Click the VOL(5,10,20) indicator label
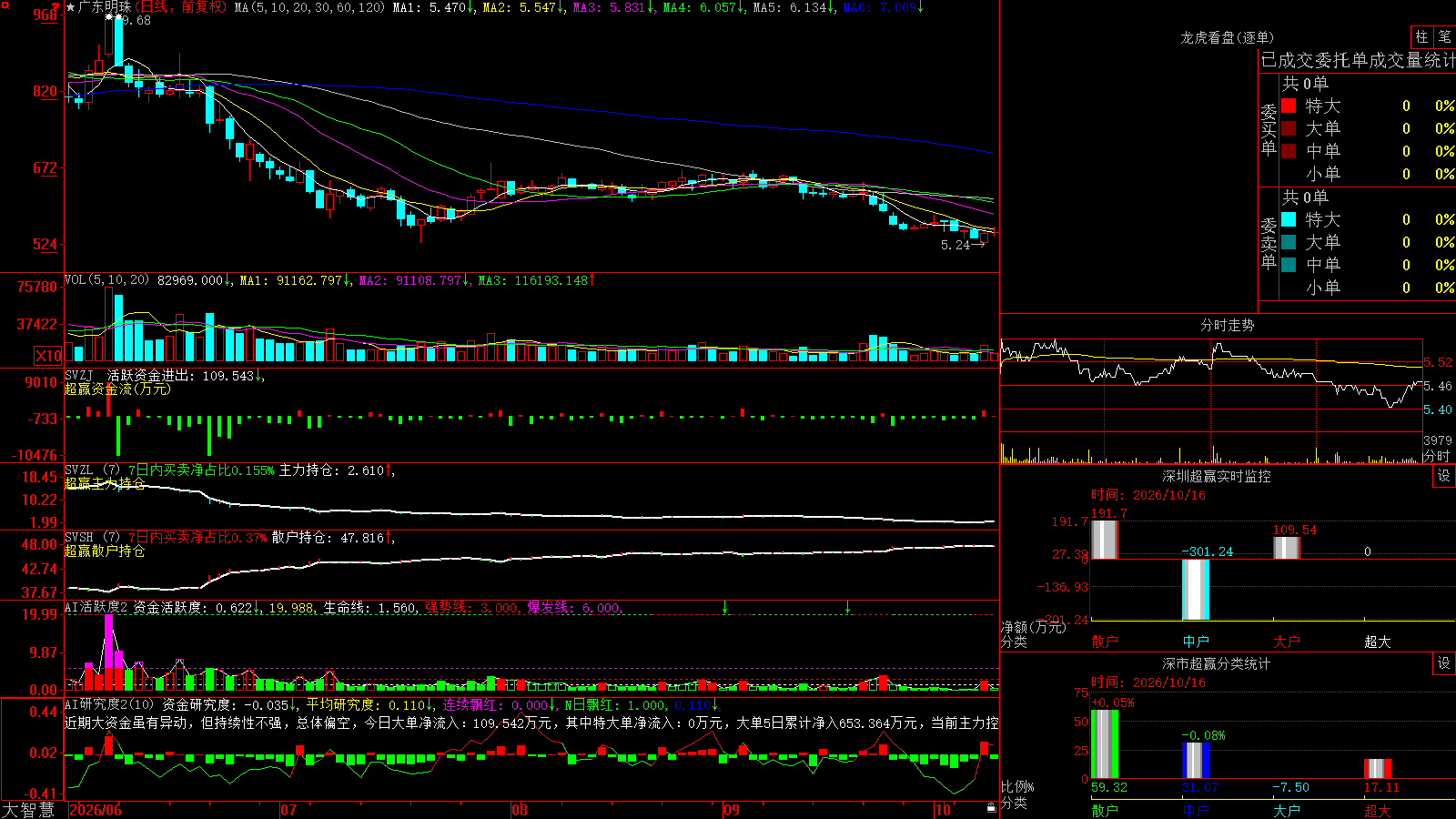 click(x=106, y=280)
